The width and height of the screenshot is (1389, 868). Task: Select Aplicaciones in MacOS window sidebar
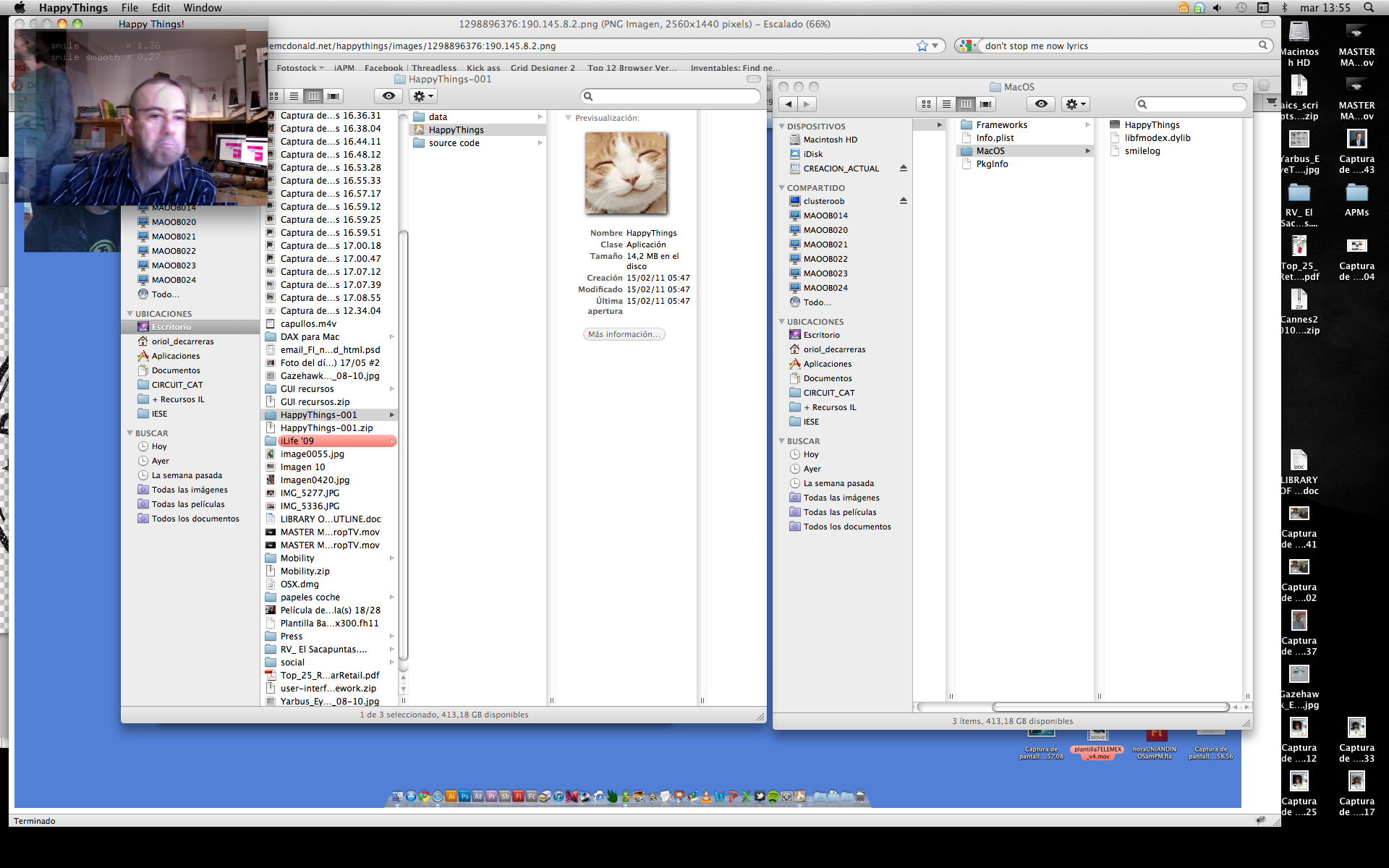827,364
